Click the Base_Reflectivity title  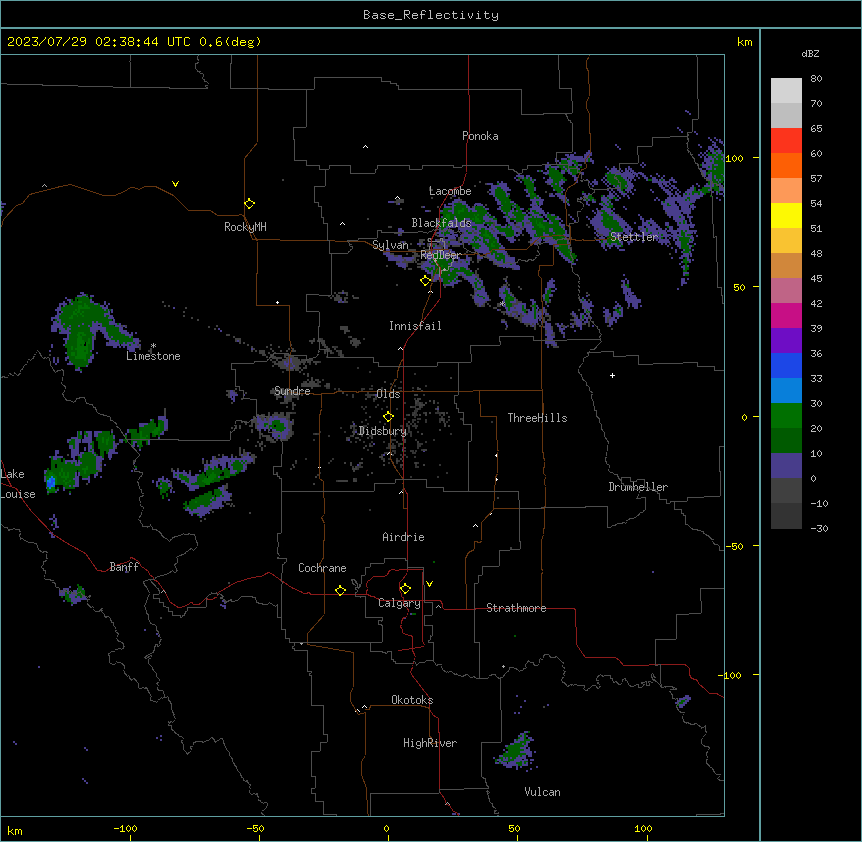point(431,15)
